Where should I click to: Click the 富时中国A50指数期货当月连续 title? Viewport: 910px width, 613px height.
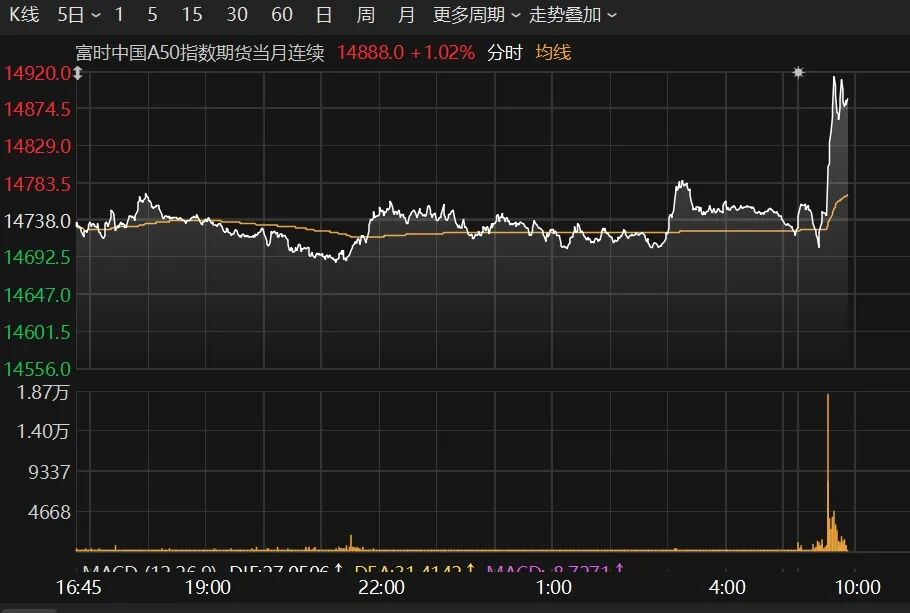[200, 53]
